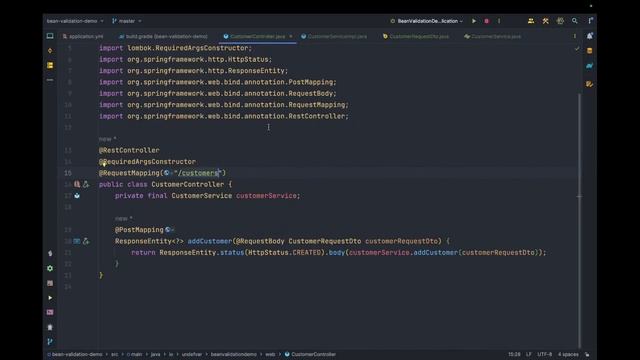Image resolution: width=640 pixels, height=360 pixels.
Task: Open Notifications bell panel
Action: point(590,36)
